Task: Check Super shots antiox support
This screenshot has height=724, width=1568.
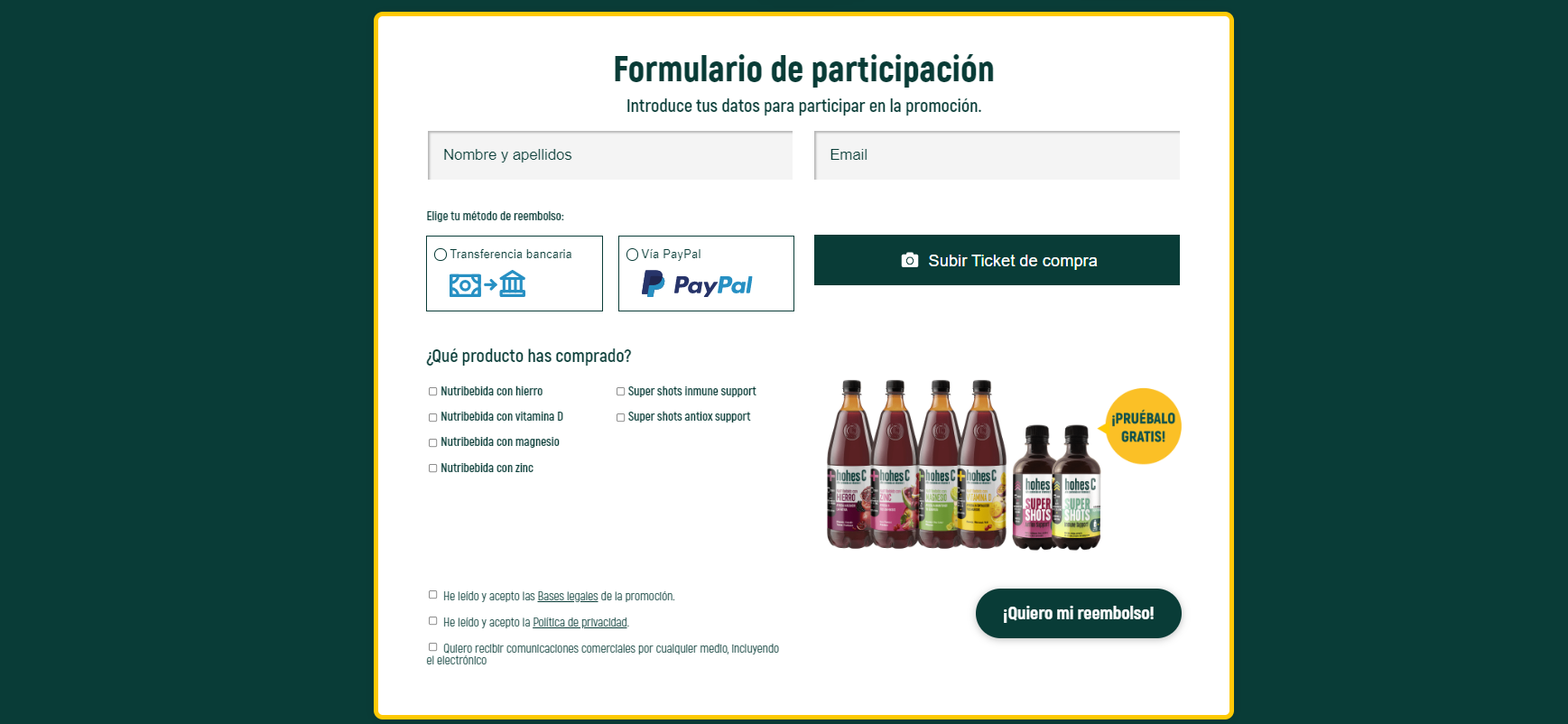Action: 620,417
